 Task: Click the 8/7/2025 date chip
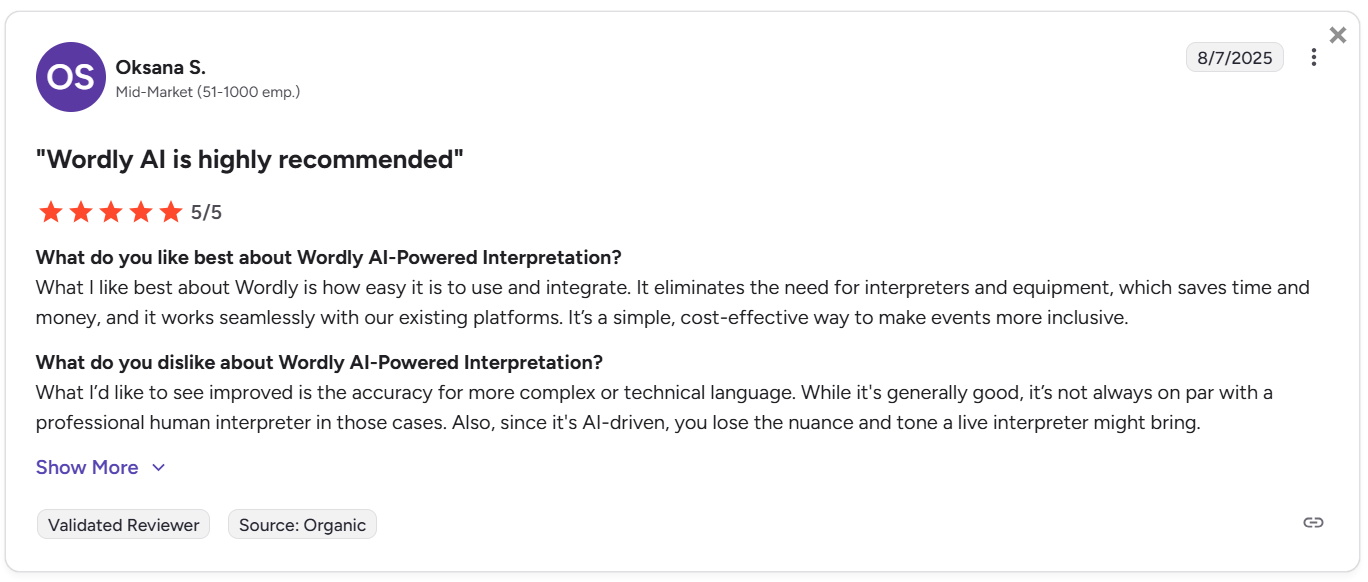1234,57
